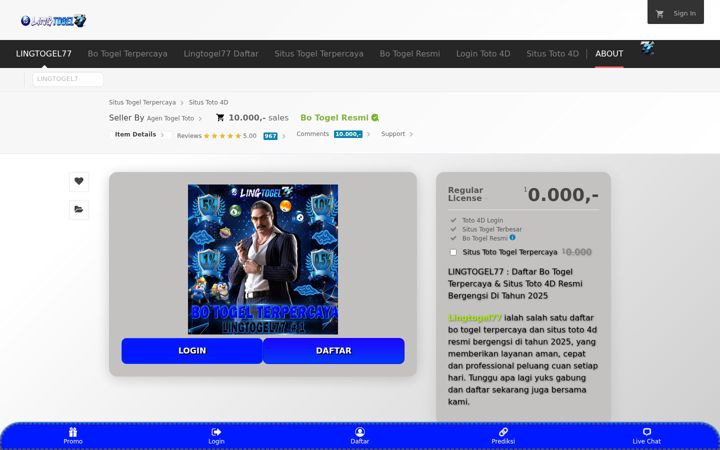
Task: Click the Regular License heading
Action: tap(465, 194)
